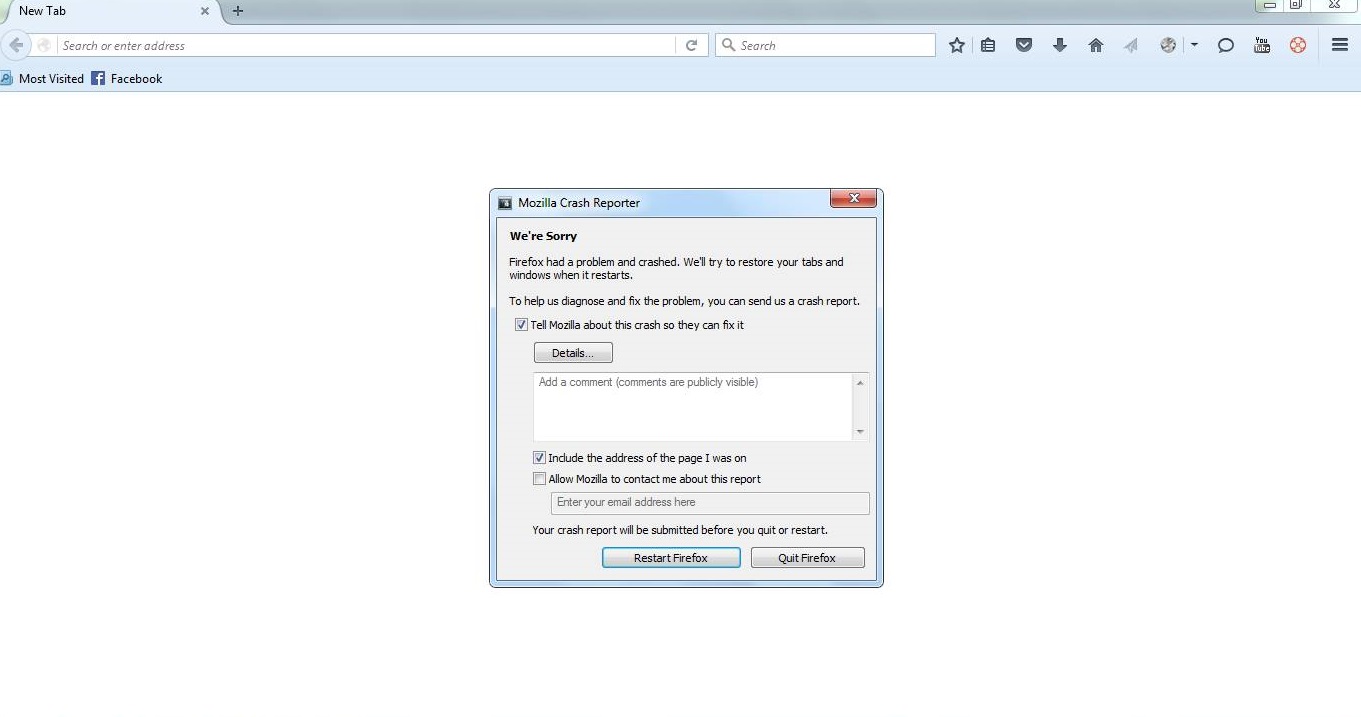Click the Quit Firefox button
Screen dimensions: 1361x717
(807, 558)
